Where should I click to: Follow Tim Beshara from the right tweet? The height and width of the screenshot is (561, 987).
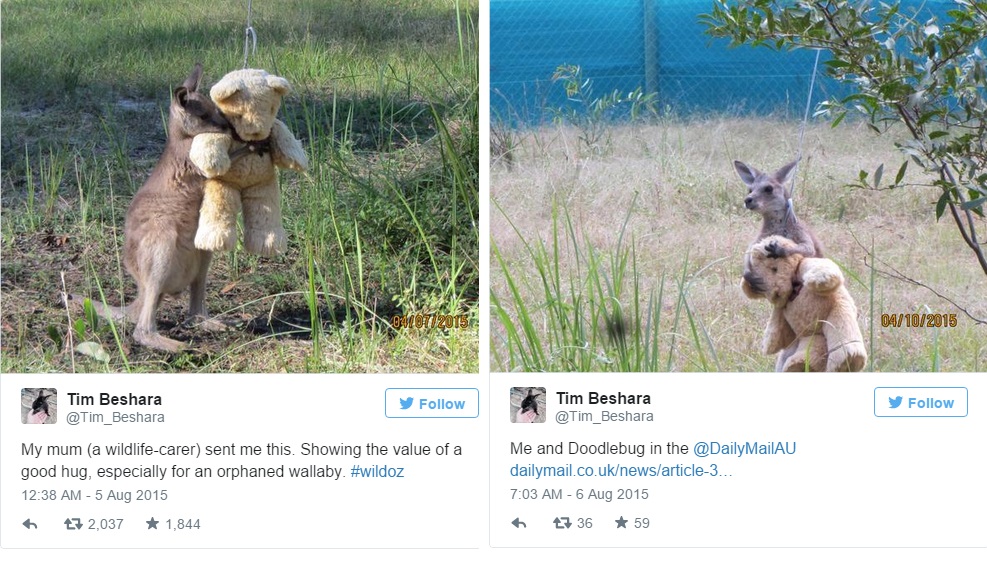point(920,402)
